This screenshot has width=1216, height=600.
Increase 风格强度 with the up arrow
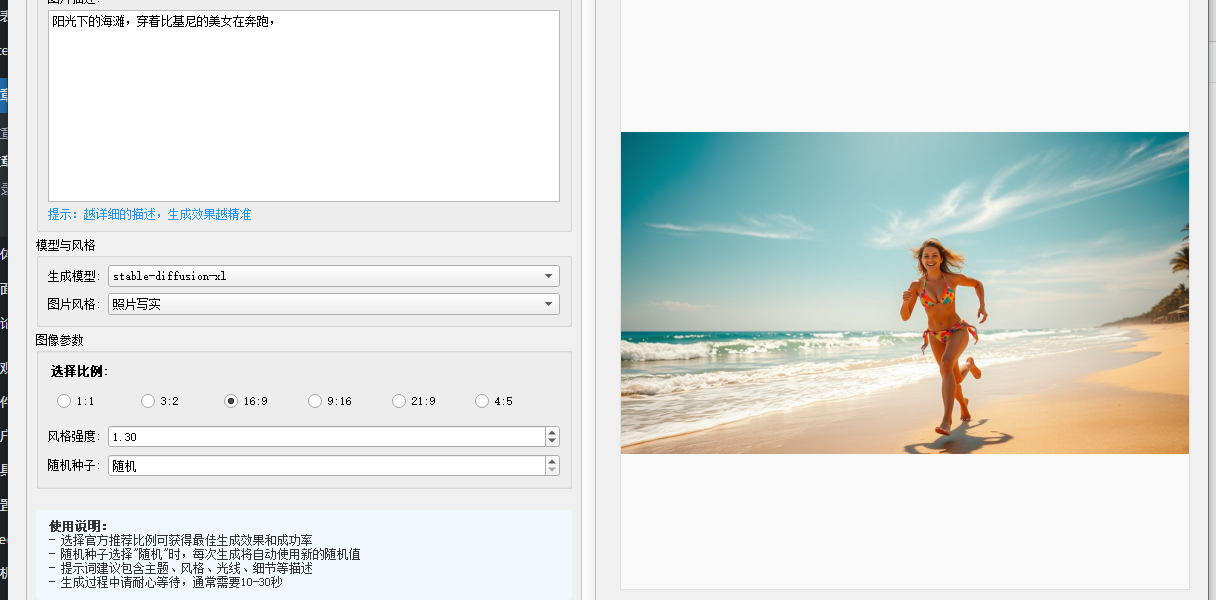[552, 432]
